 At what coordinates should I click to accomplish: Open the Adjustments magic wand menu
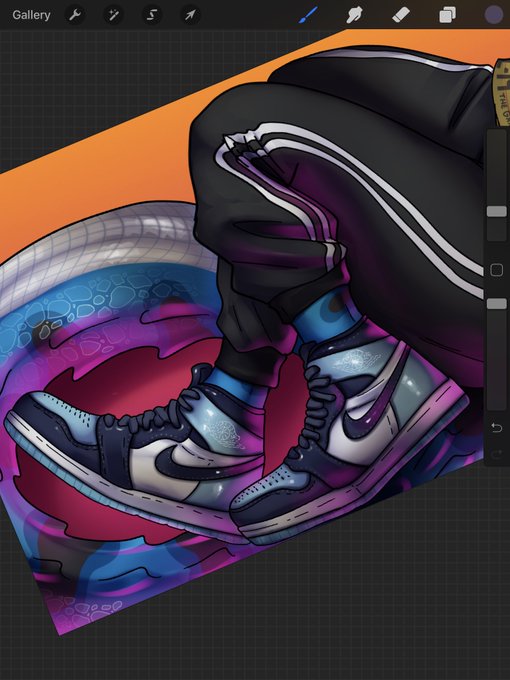113,15
